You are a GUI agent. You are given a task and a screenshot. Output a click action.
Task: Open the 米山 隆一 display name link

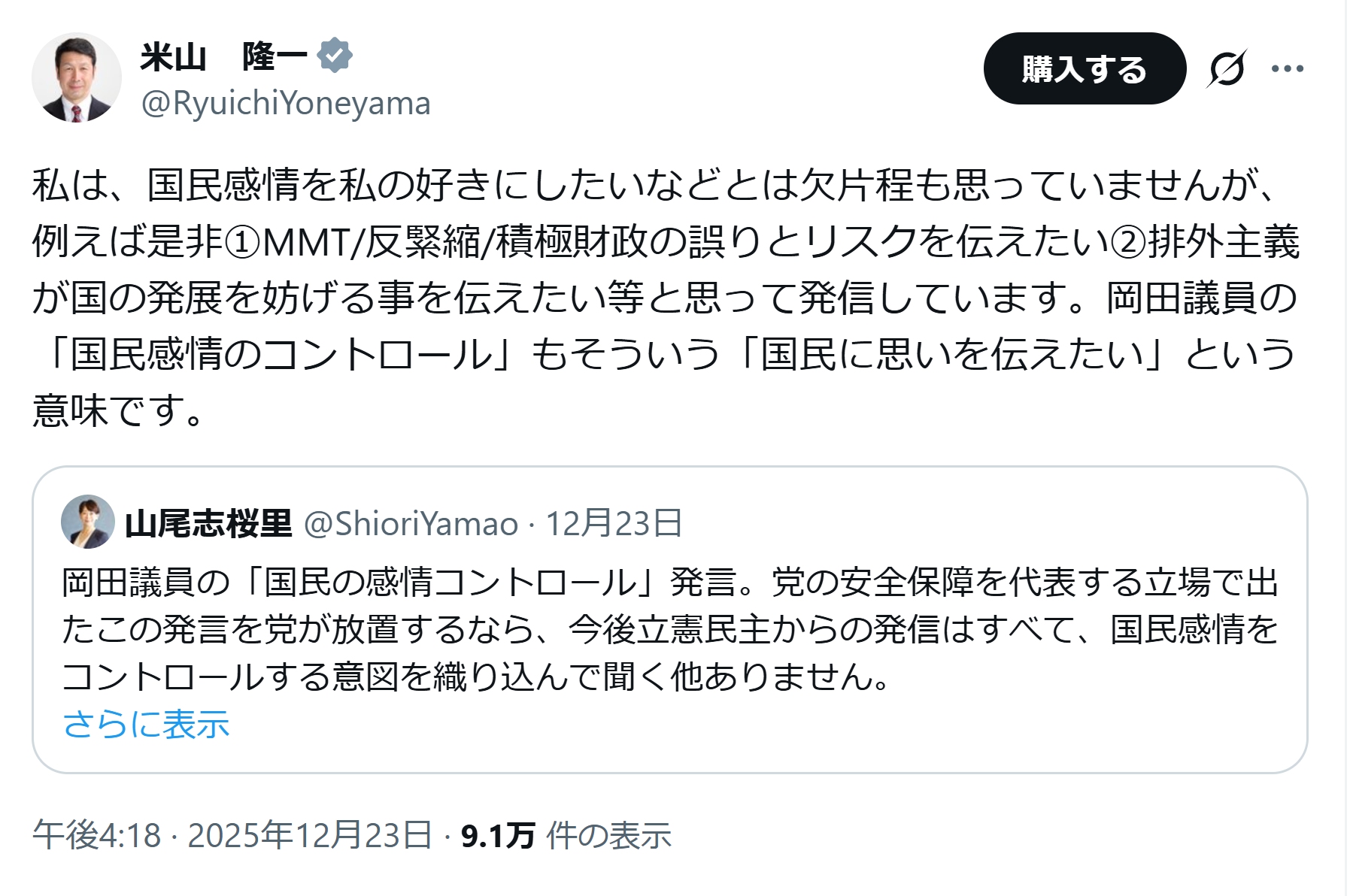point(223,56)
